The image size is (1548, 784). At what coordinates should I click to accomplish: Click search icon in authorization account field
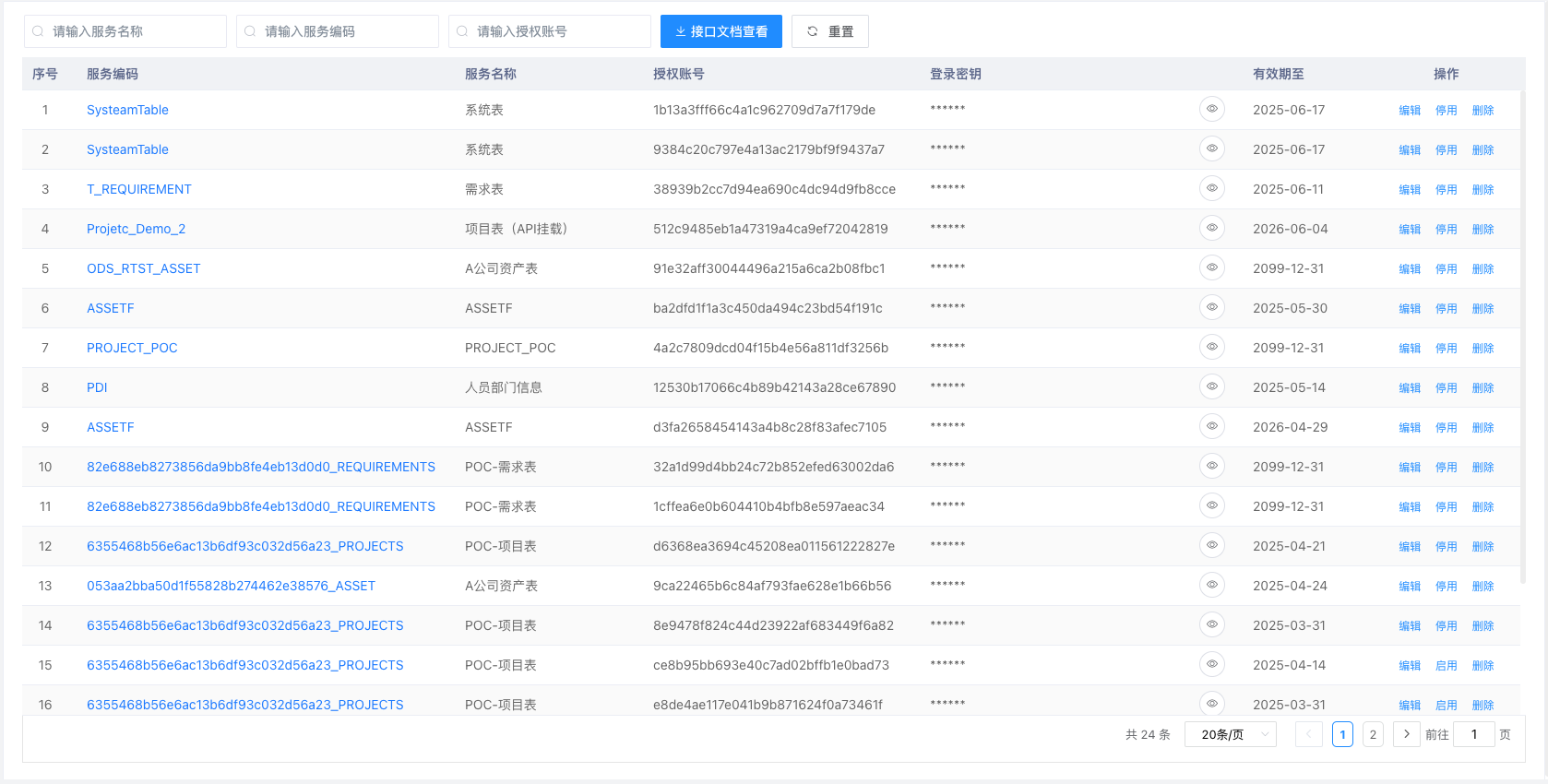(x=462, y=31)
